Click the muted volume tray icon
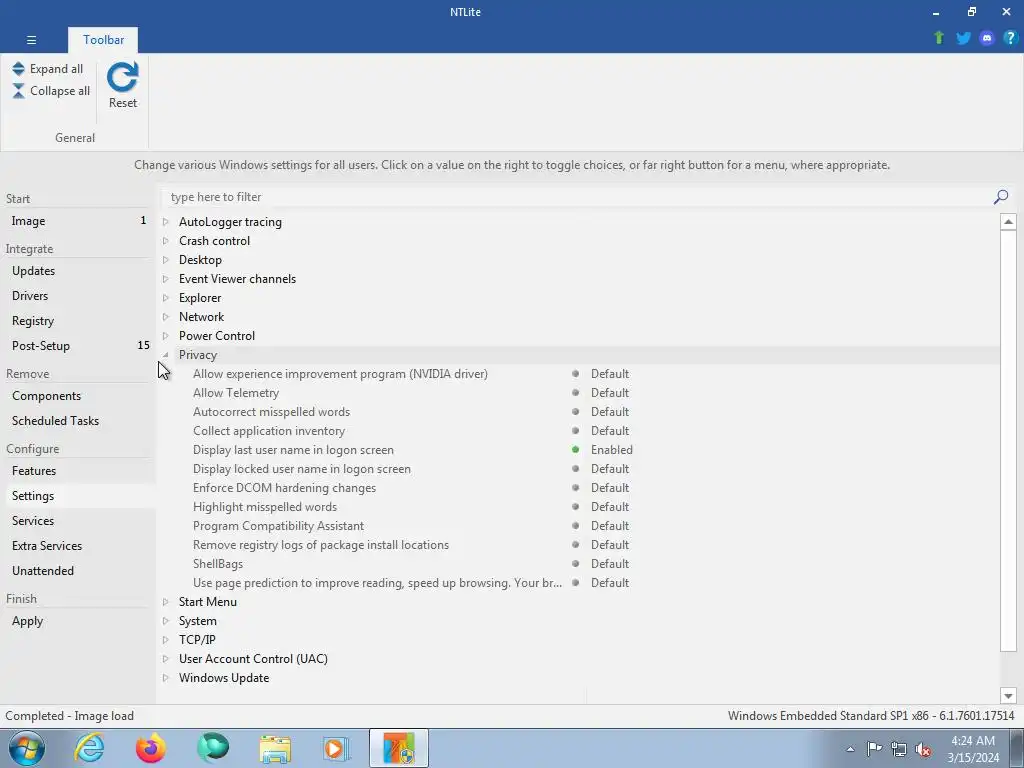The image size is (1024, 768). tap(923, 749)
